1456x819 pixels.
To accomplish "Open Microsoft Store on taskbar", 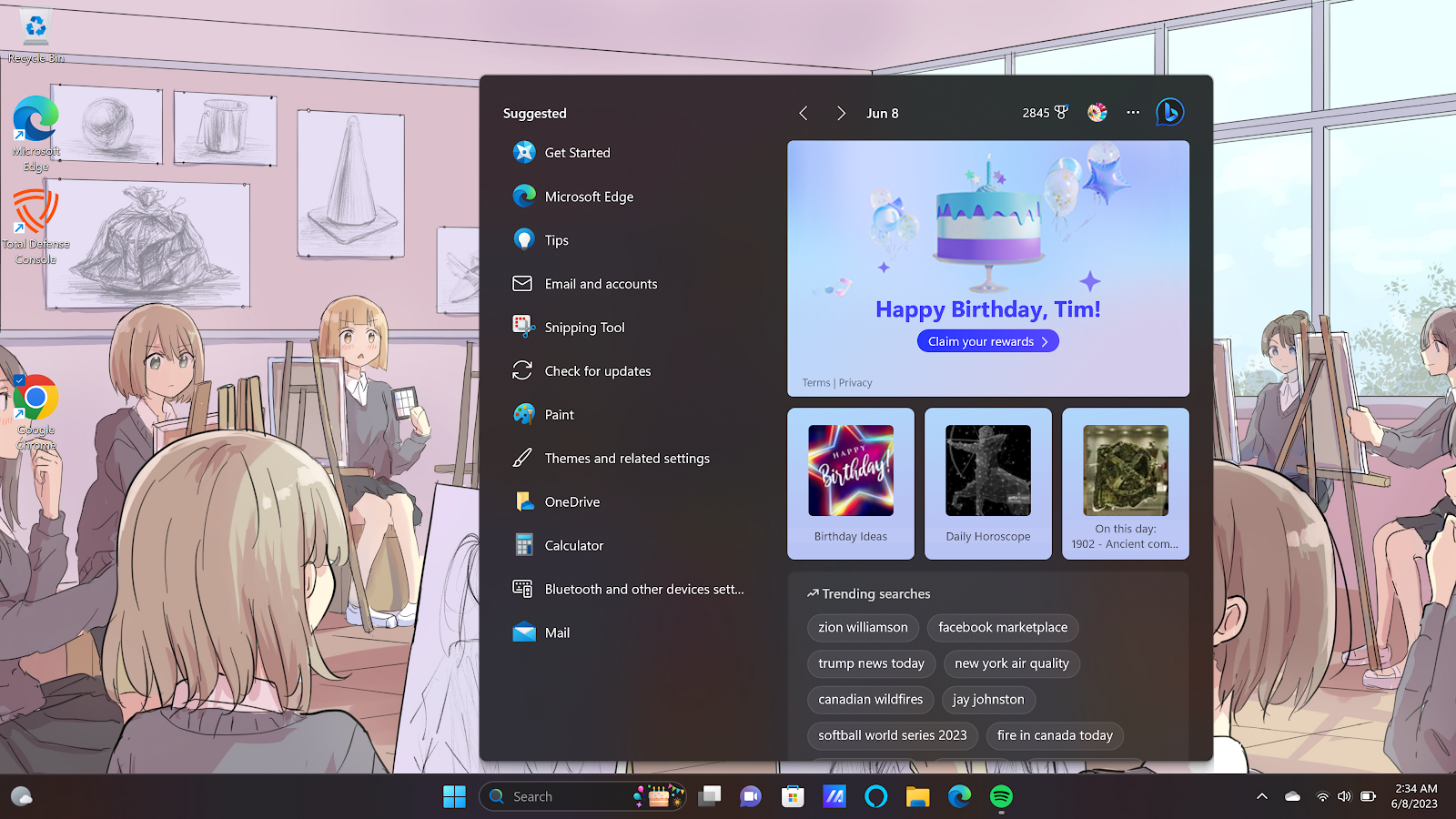I will tap(793, 796).
